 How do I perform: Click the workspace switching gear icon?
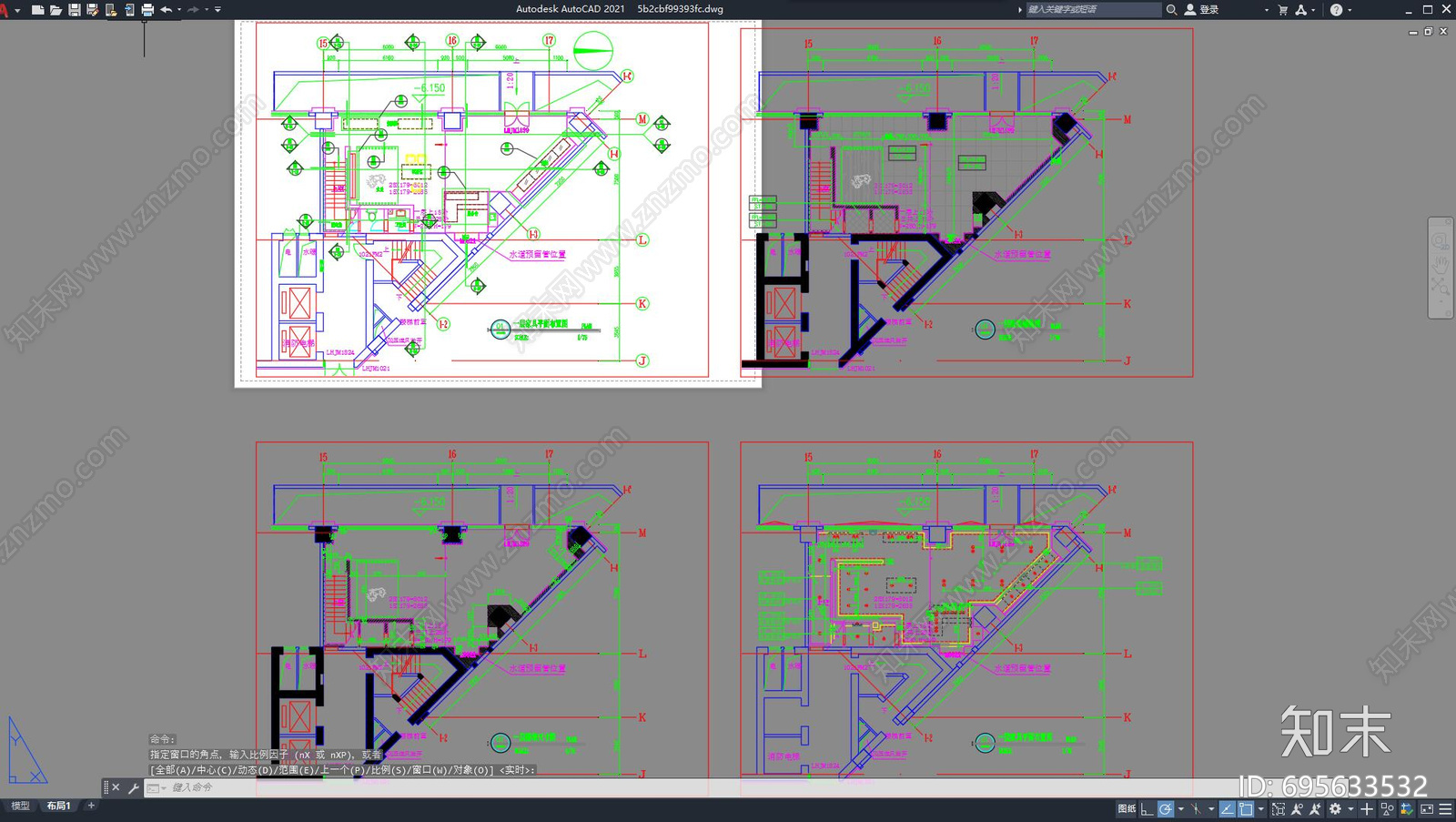coord(1335,808)
